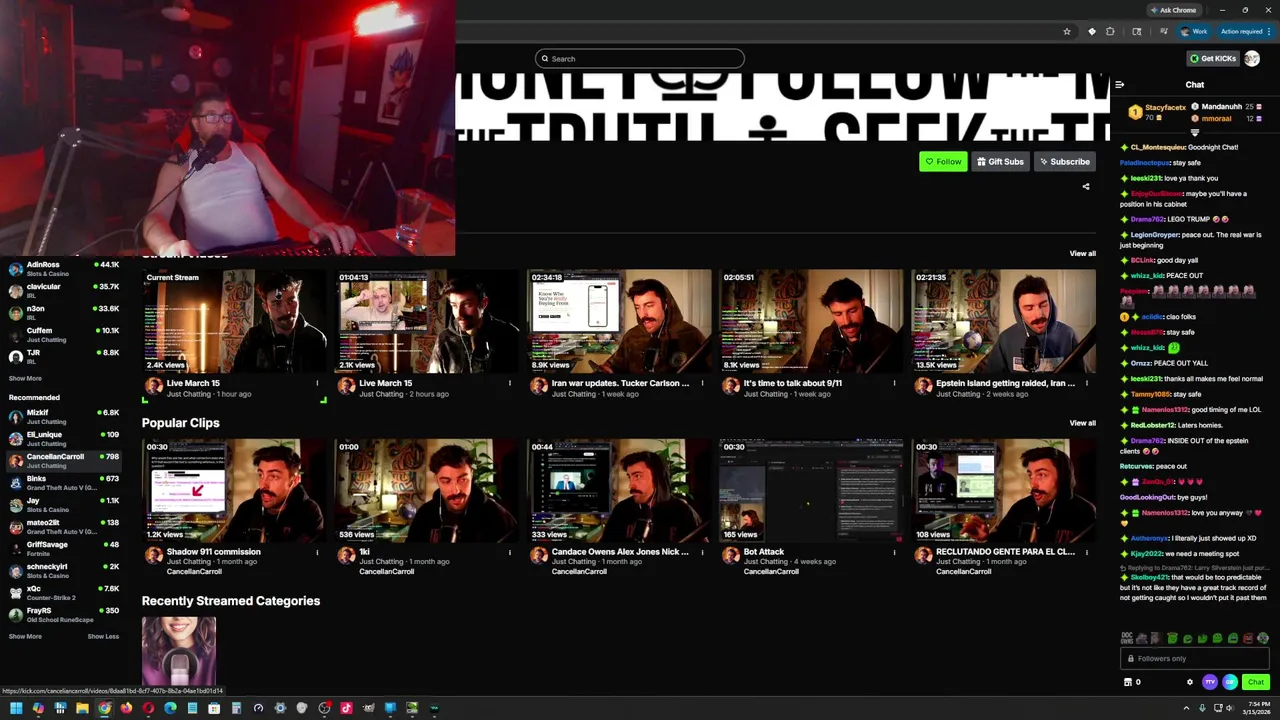Viewport: 1280px width, 720px height.
Task: Open options menu for Shadow 911 commission clip
Action: (x=317, y=552)
